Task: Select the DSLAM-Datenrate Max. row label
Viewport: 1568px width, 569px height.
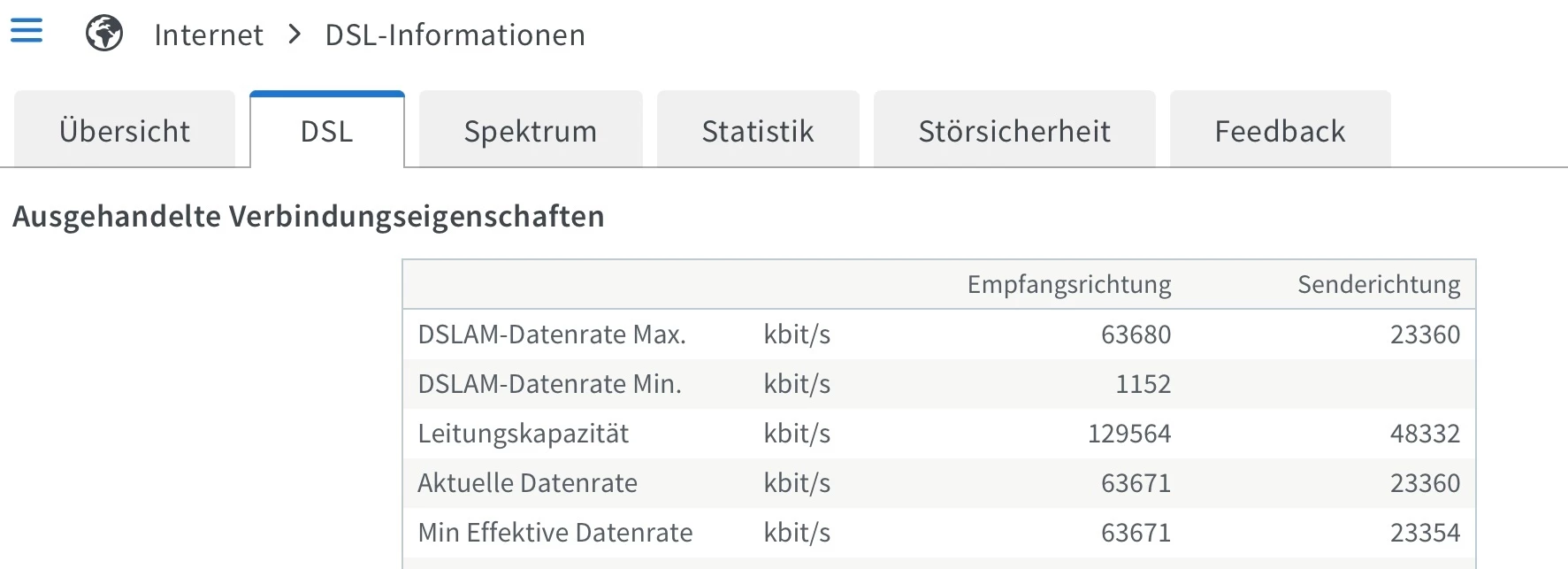Action: [x=552, y=334]
